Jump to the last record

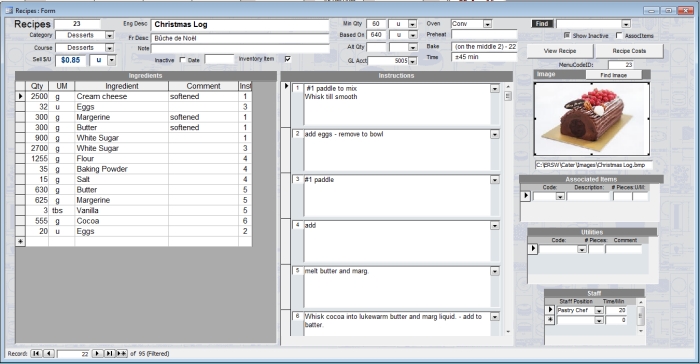pyautogui.click(x=109, y=353)
